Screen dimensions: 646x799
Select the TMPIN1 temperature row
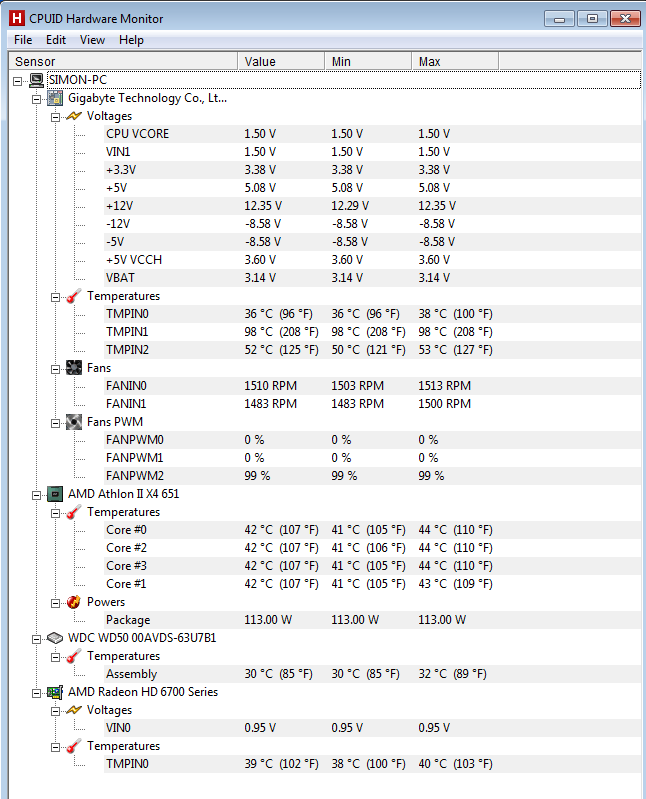click(x=372, y=332)
